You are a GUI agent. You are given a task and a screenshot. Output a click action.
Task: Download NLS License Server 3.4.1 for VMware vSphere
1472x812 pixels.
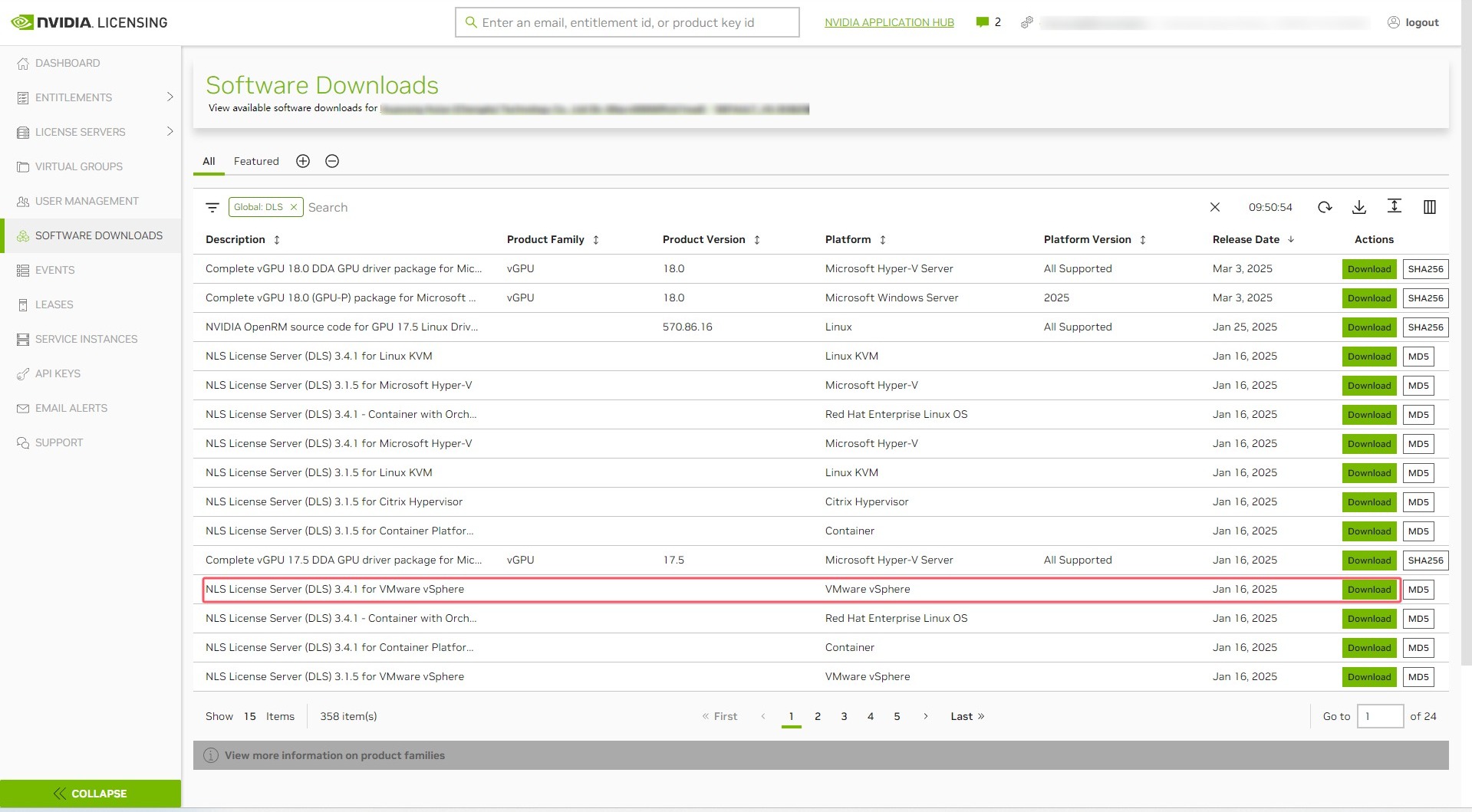coord(1369,590)
